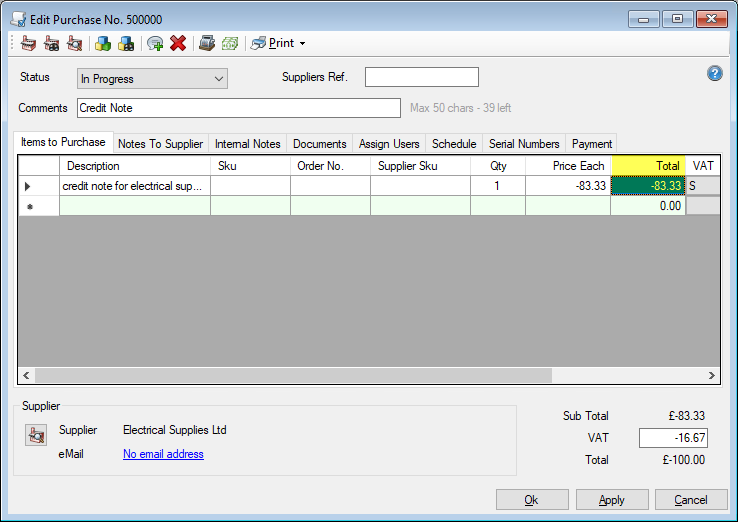Click the green money notes icon
This screenshot has width=738, height=522.
coord(230,43)
